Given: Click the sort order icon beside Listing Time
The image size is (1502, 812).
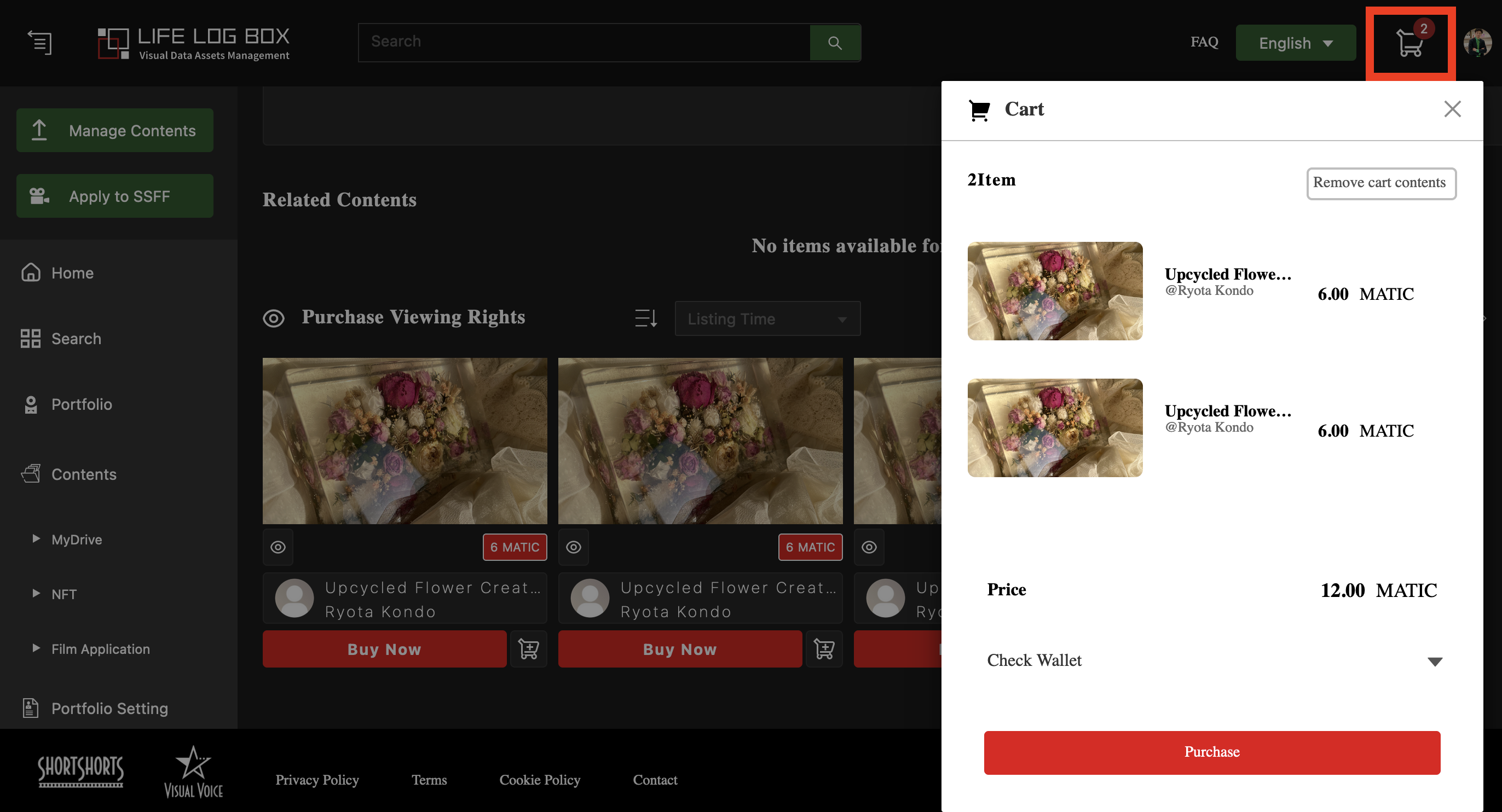Looking at the screenshot, I should click(x=645, y=318).
